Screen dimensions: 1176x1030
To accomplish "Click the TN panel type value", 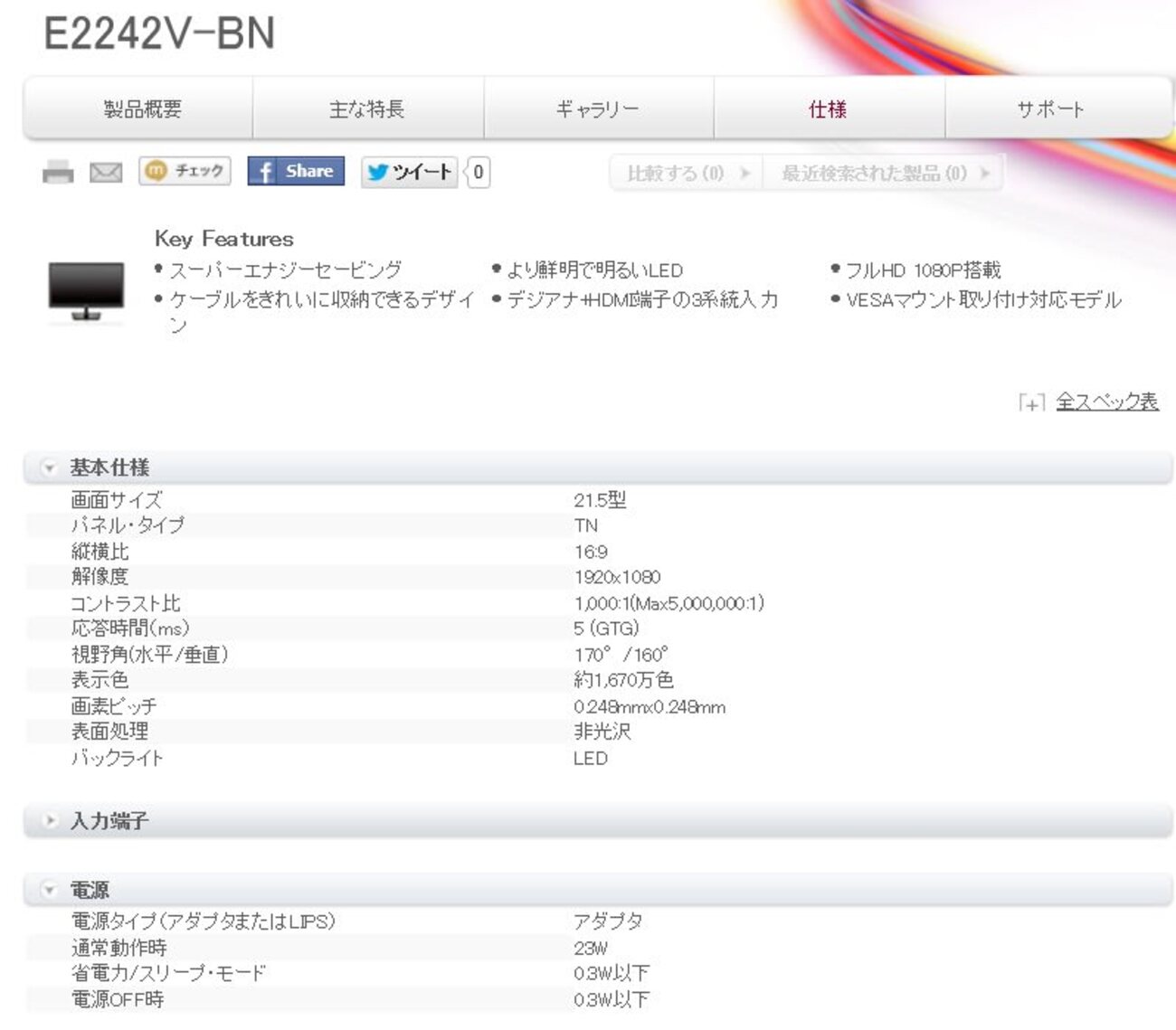I will (x=585, y=525).
